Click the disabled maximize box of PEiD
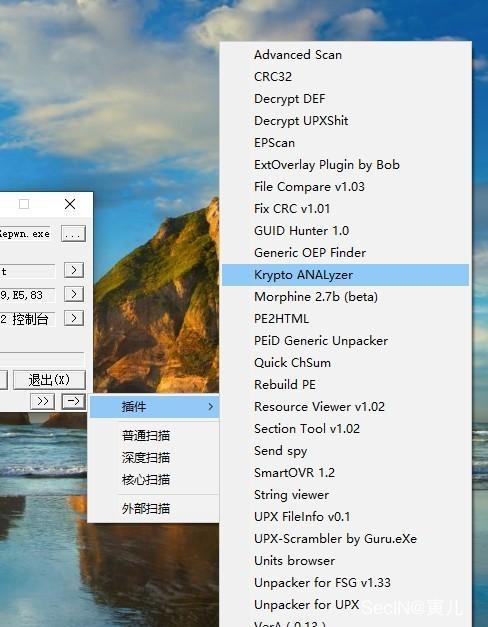This screenshot has width=488, height=627. coord(24,204)
